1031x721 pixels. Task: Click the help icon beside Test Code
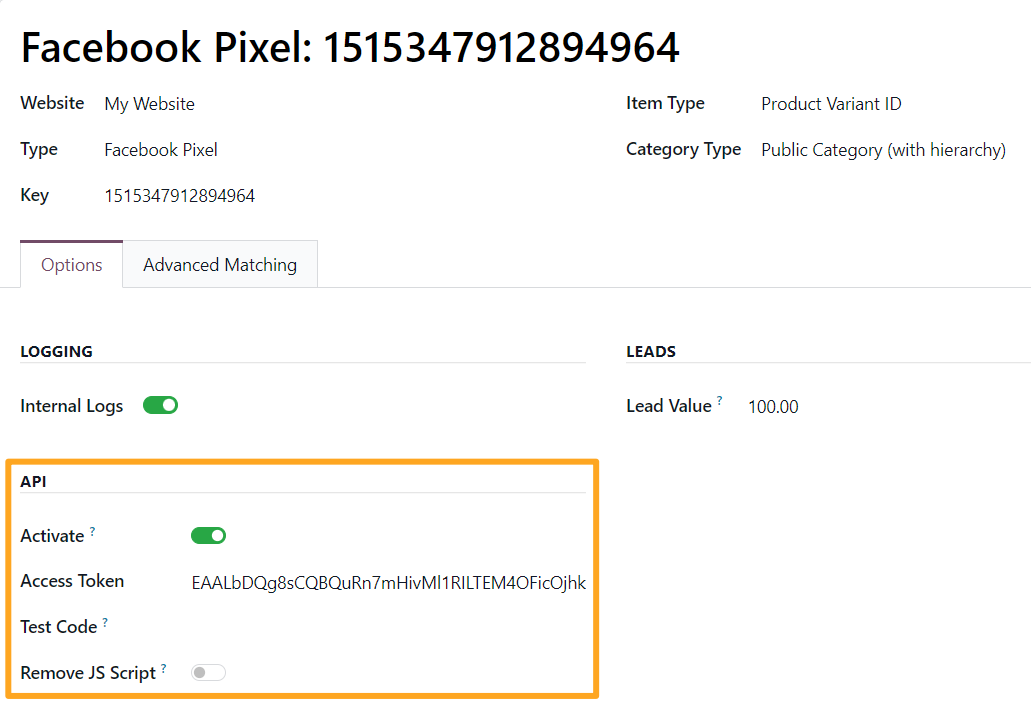click(106, 622)
